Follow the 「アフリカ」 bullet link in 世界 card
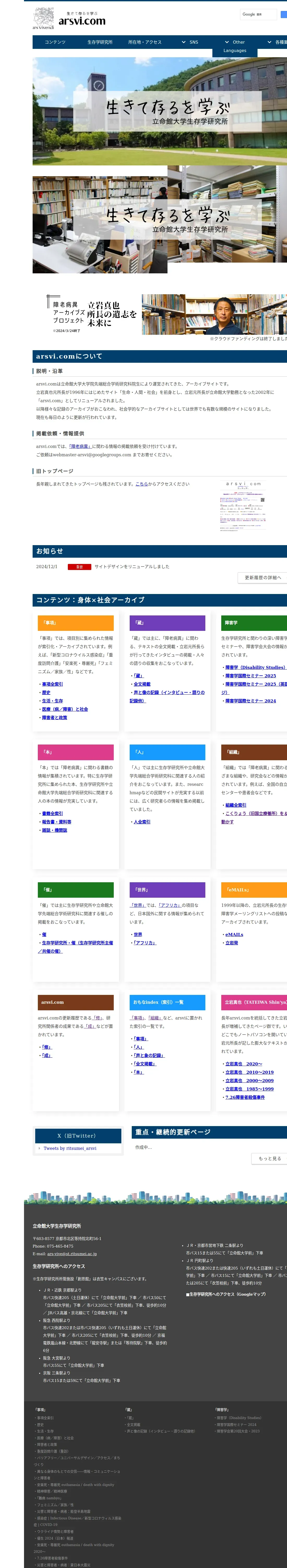287x1568 pixels. tap(145, 942)
